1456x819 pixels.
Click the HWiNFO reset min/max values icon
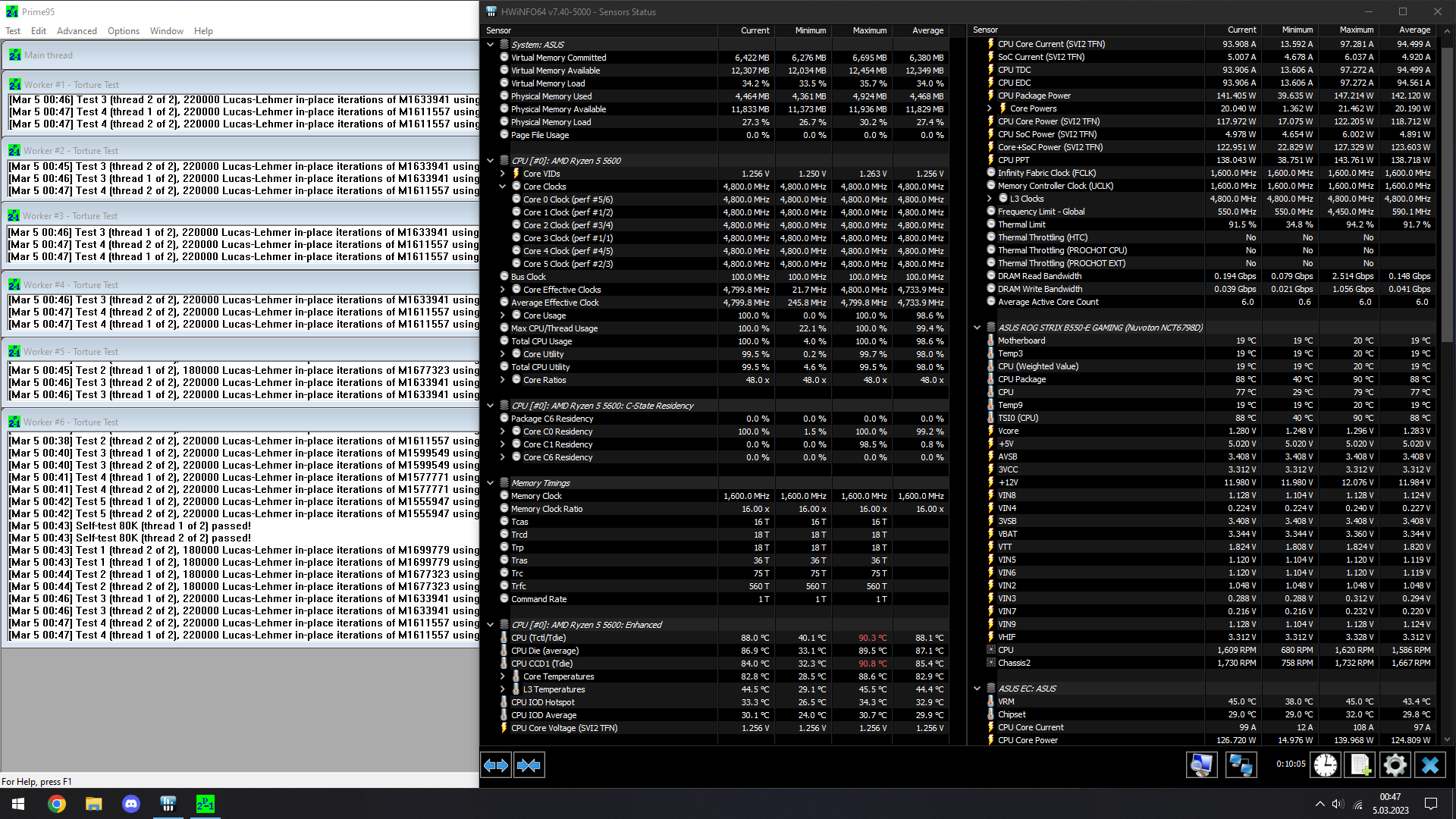pyautogui.click(x=1325, y=765)
